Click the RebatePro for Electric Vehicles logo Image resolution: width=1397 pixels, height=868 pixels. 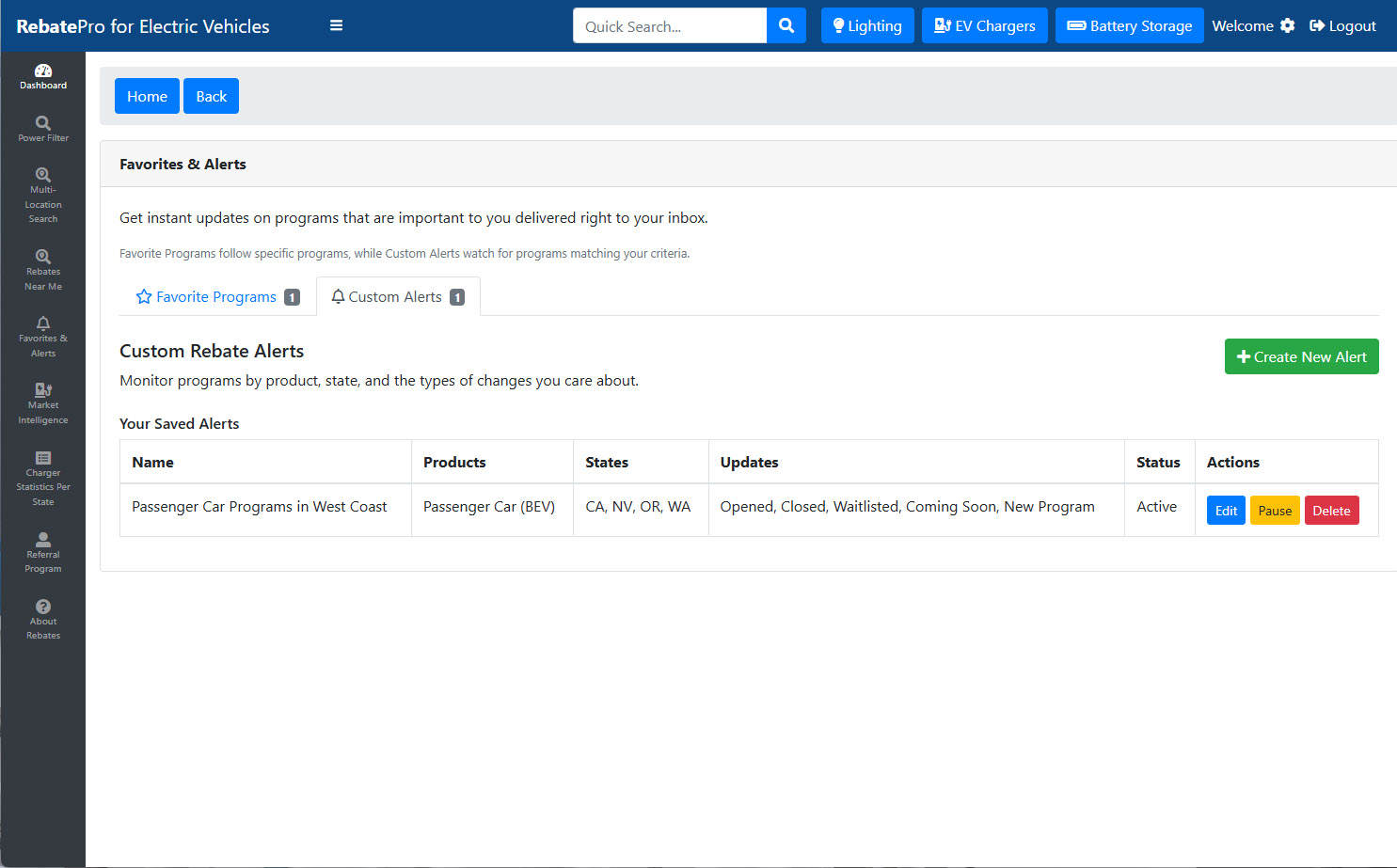click(x=143, y=26)
